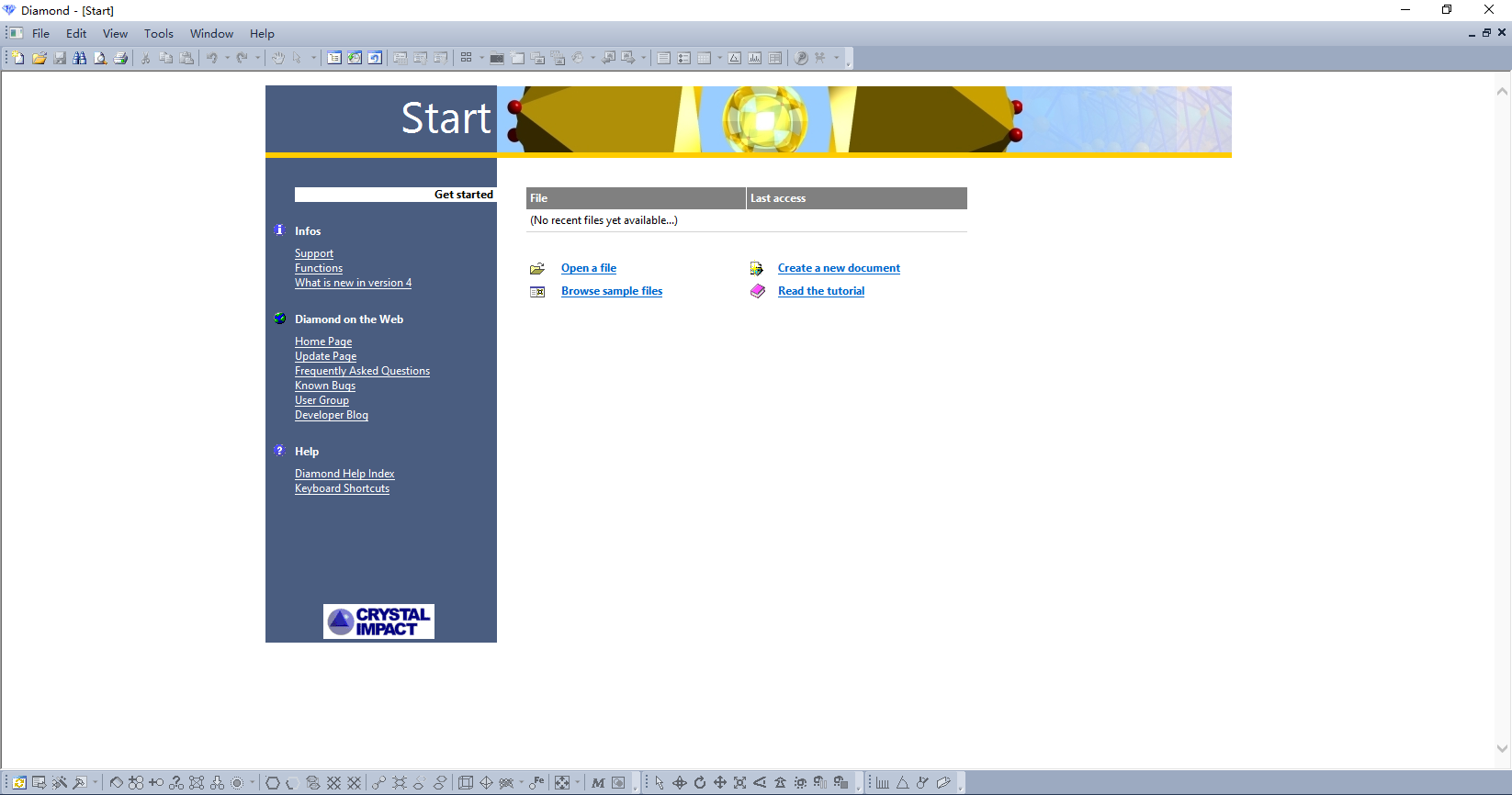Image resolution: width=1512 pixels, height=795 pixels.
Task: Click the Print Preview toolbar icon
Action: (x=100, y=58)
